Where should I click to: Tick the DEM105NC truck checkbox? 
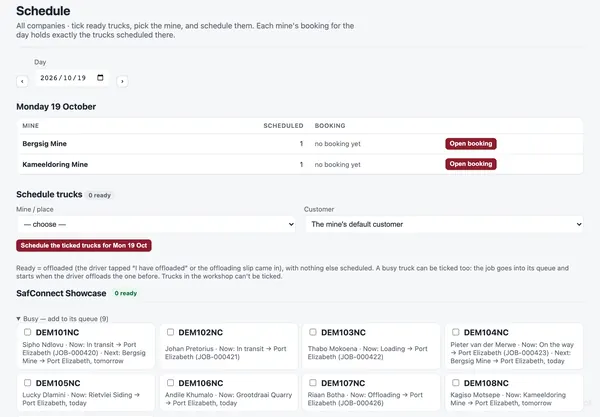pos(28,383)
